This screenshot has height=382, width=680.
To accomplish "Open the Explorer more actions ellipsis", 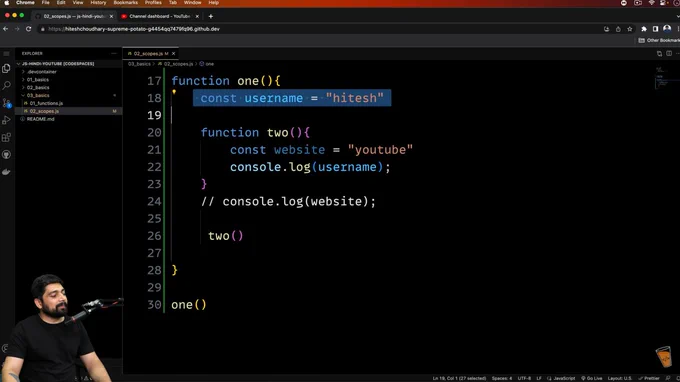I will (x=114, y=53).
